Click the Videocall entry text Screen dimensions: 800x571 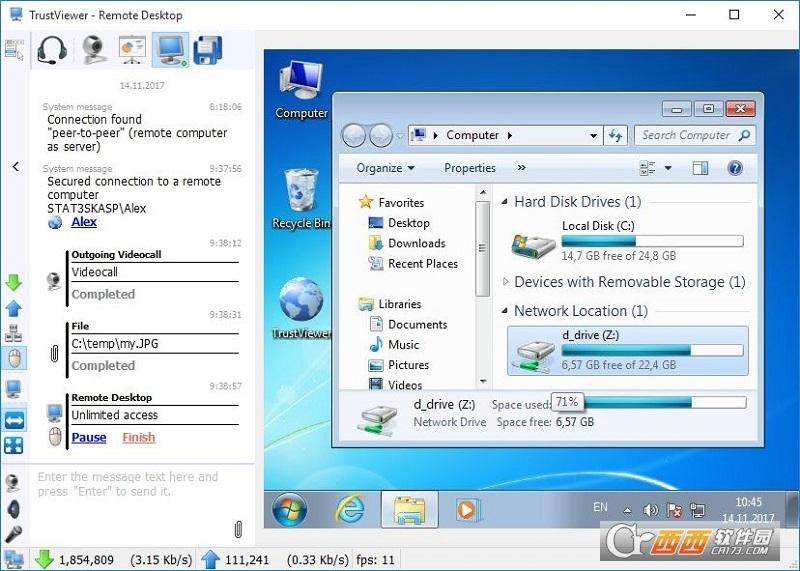click(94, 272)
